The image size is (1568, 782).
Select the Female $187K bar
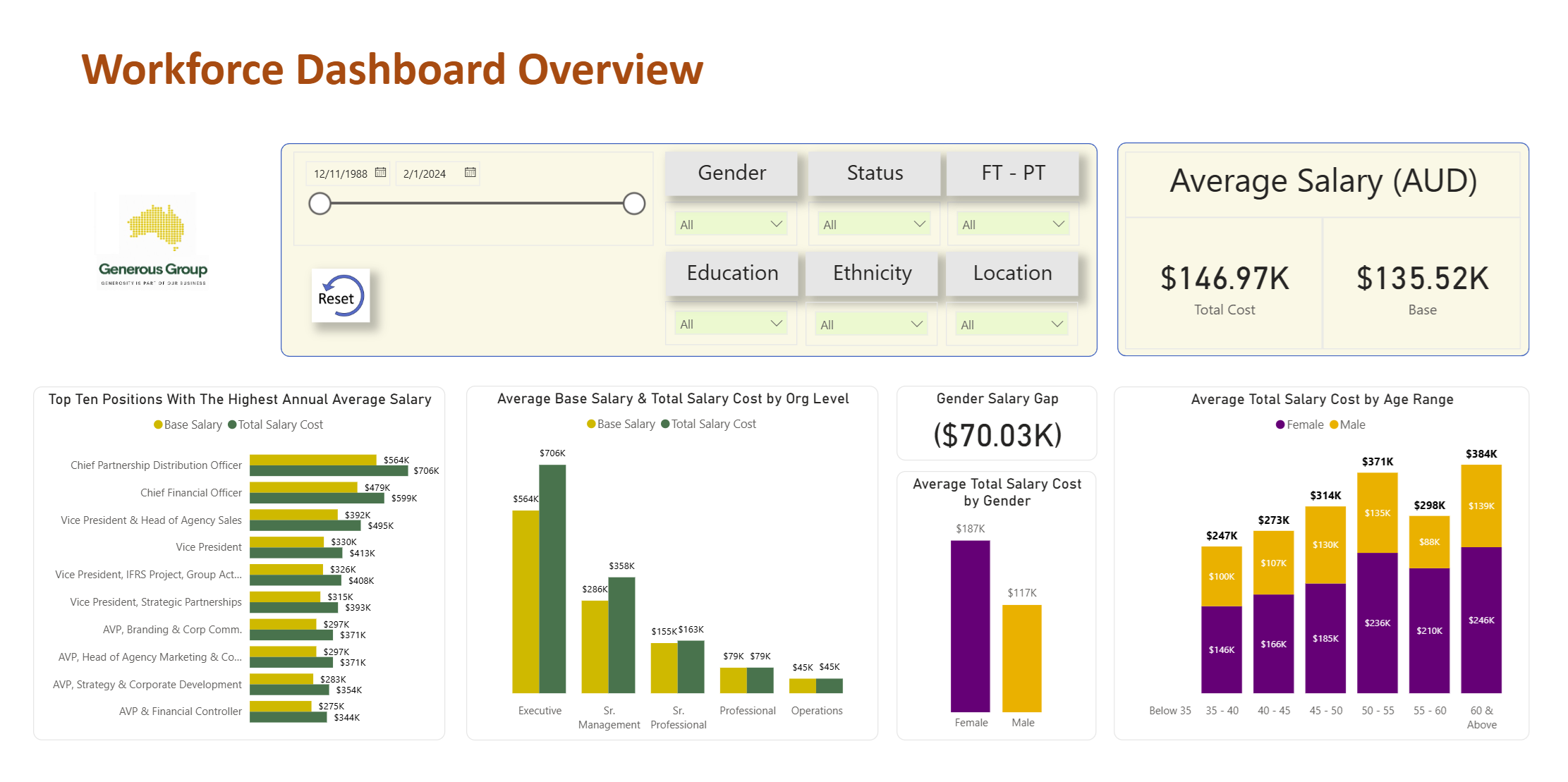(x=971, y=626)
